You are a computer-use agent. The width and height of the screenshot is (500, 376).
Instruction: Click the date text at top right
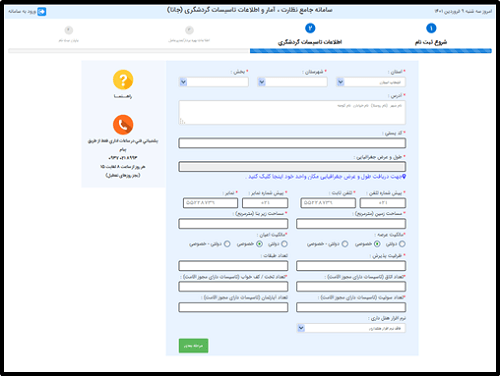463,11
